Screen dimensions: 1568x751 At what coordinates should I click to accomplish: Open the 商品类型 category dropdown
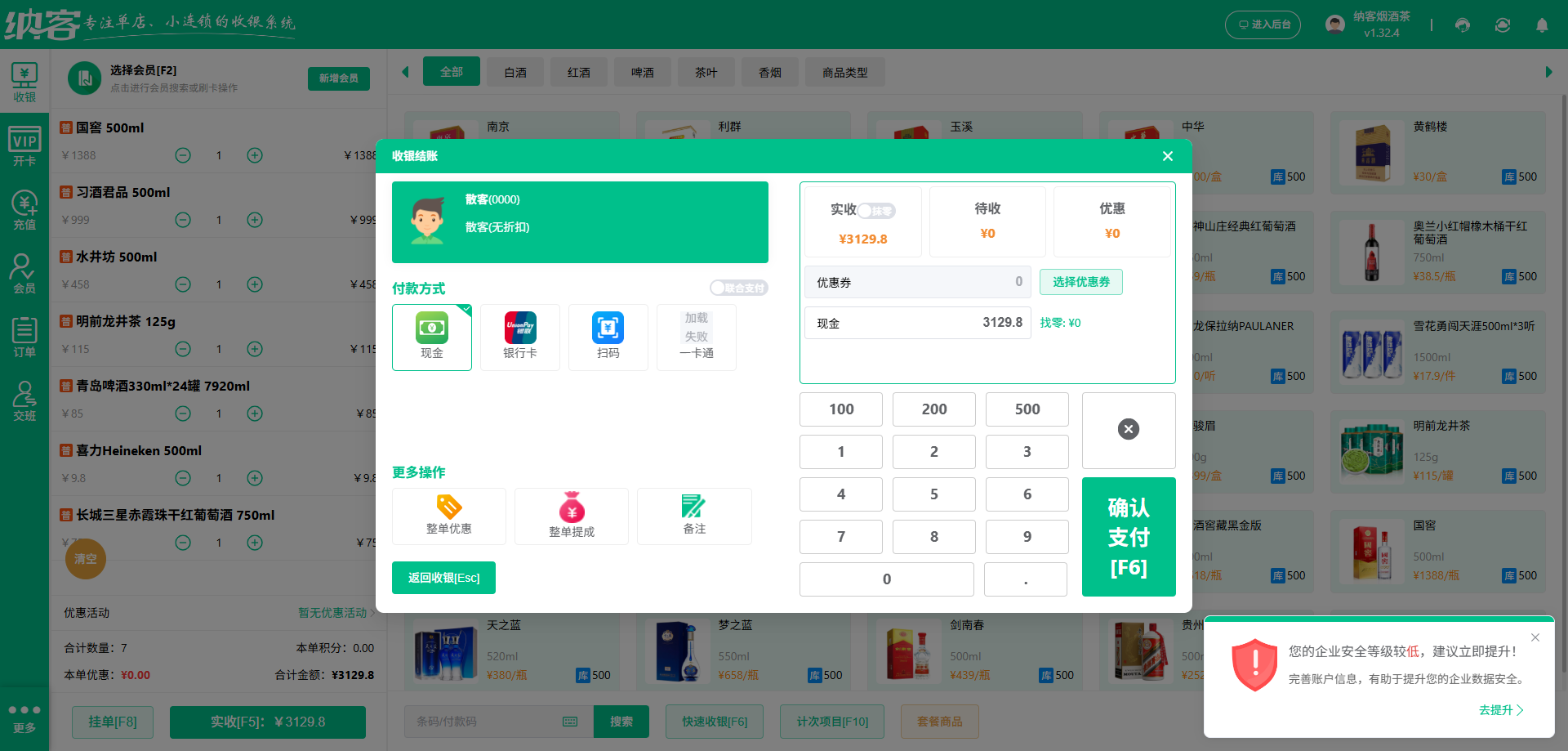coord(845,72)
